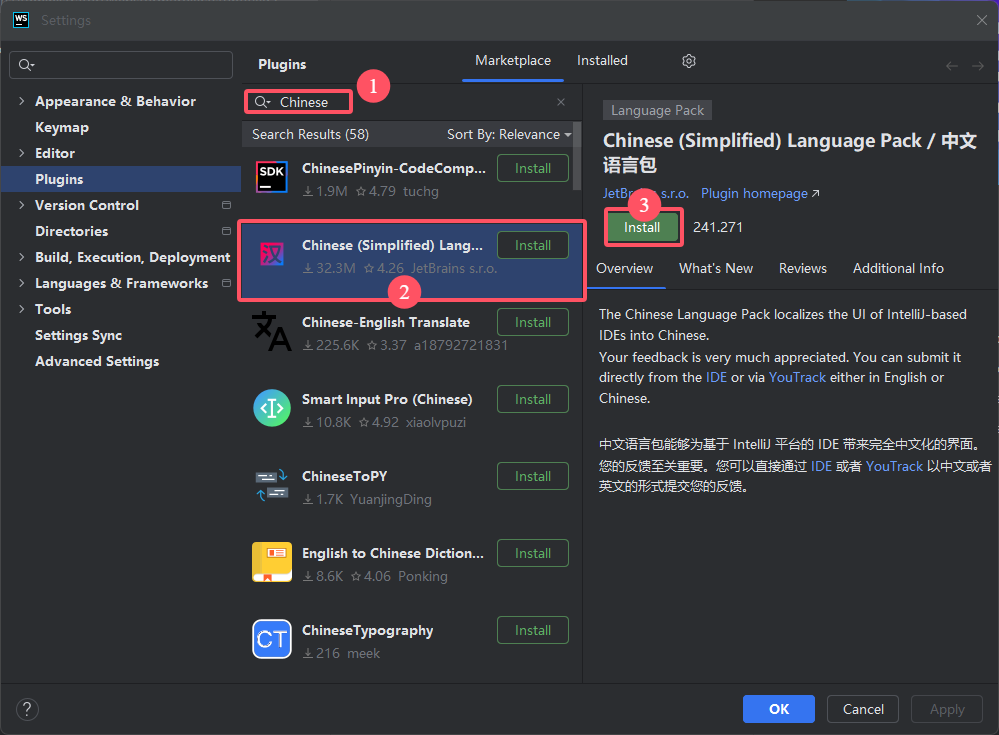
Task: Install English to Chinese Dictionary plugin
Action: [533, 553]
